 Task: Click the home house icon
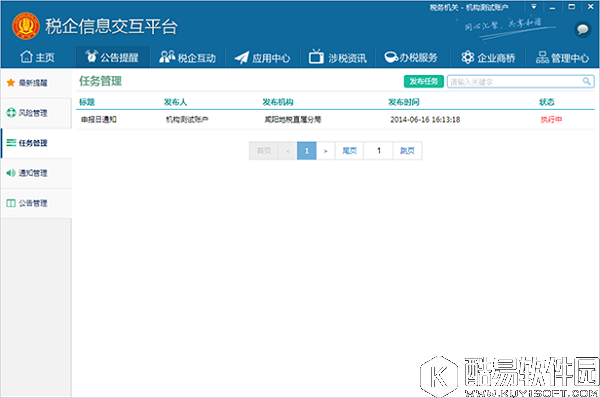(26, 57)
